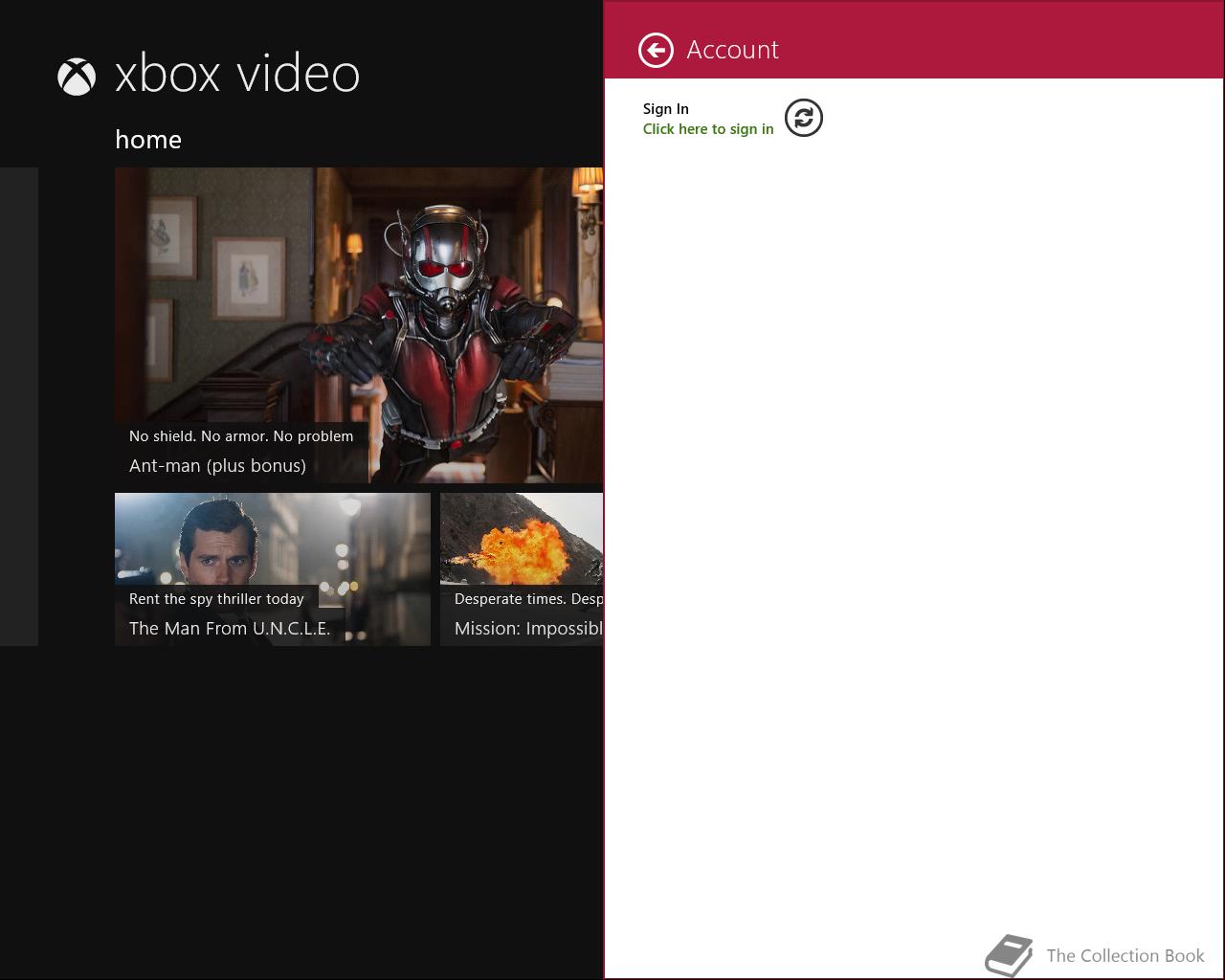Click the Xbox logo icon
Viewport: 1225px width, 980px height.
pos(77,77)
